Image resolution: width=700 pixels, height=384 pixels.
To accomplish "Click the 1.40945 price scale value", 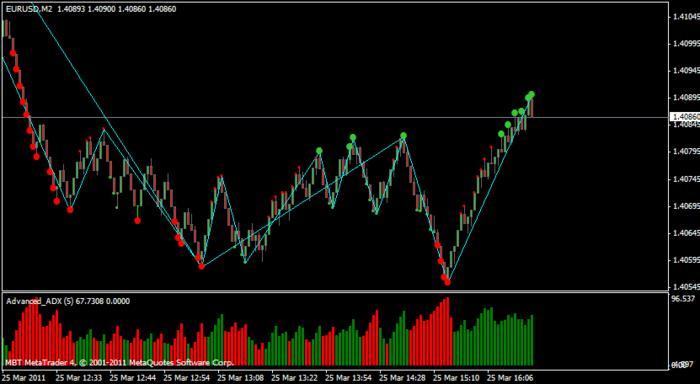I will point(686,71).
